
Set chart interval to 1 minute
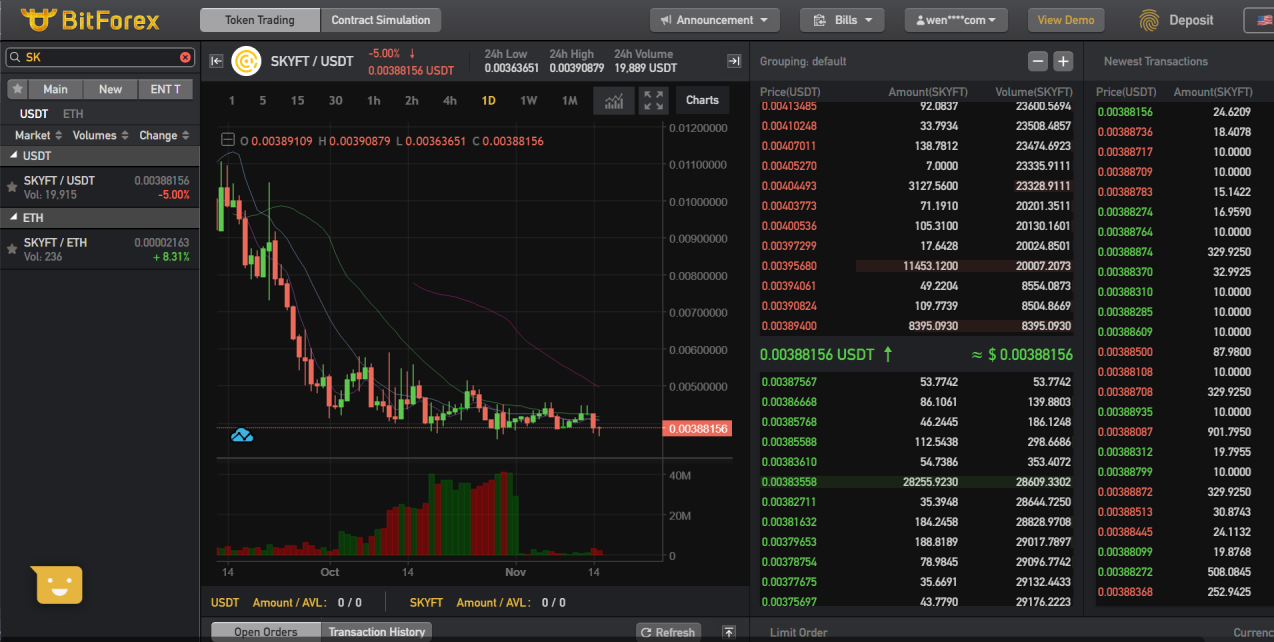[232, 100]
